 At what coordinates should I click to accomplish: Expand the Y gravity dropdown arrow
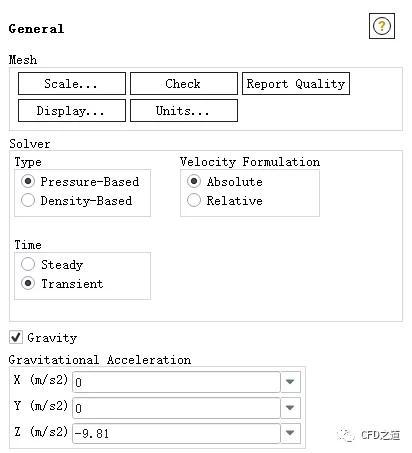pyautogui.click(x=290, y=407)
